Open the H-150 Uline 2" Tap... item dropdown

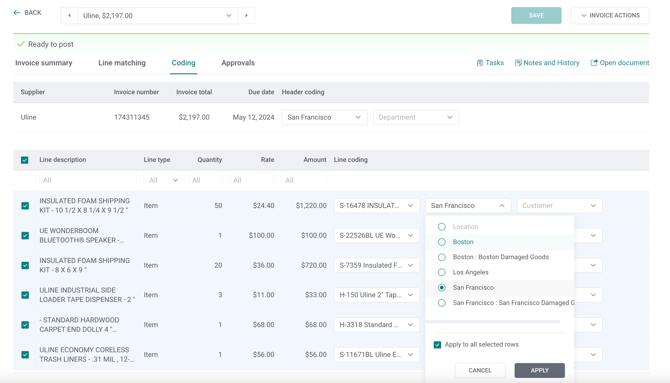point(376,295)
